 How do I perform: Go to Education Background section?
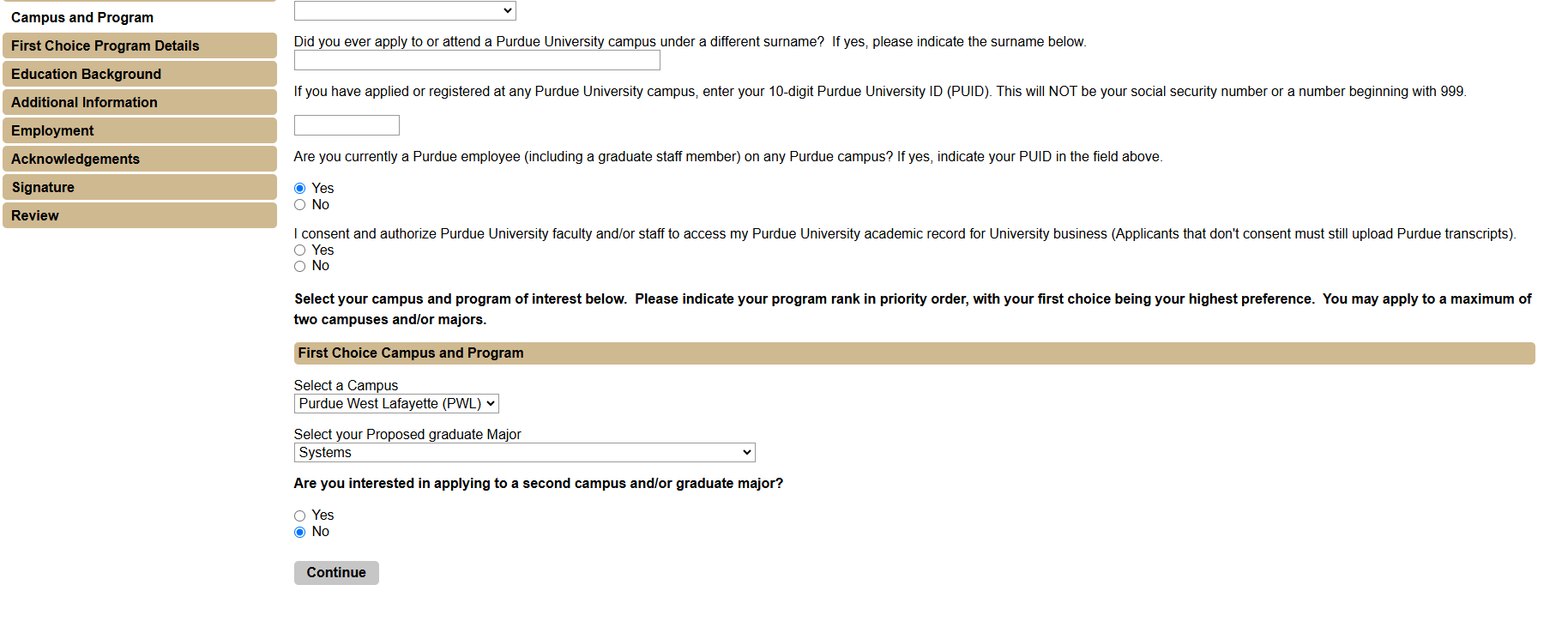pyautogui.click(x=139, y=74)
